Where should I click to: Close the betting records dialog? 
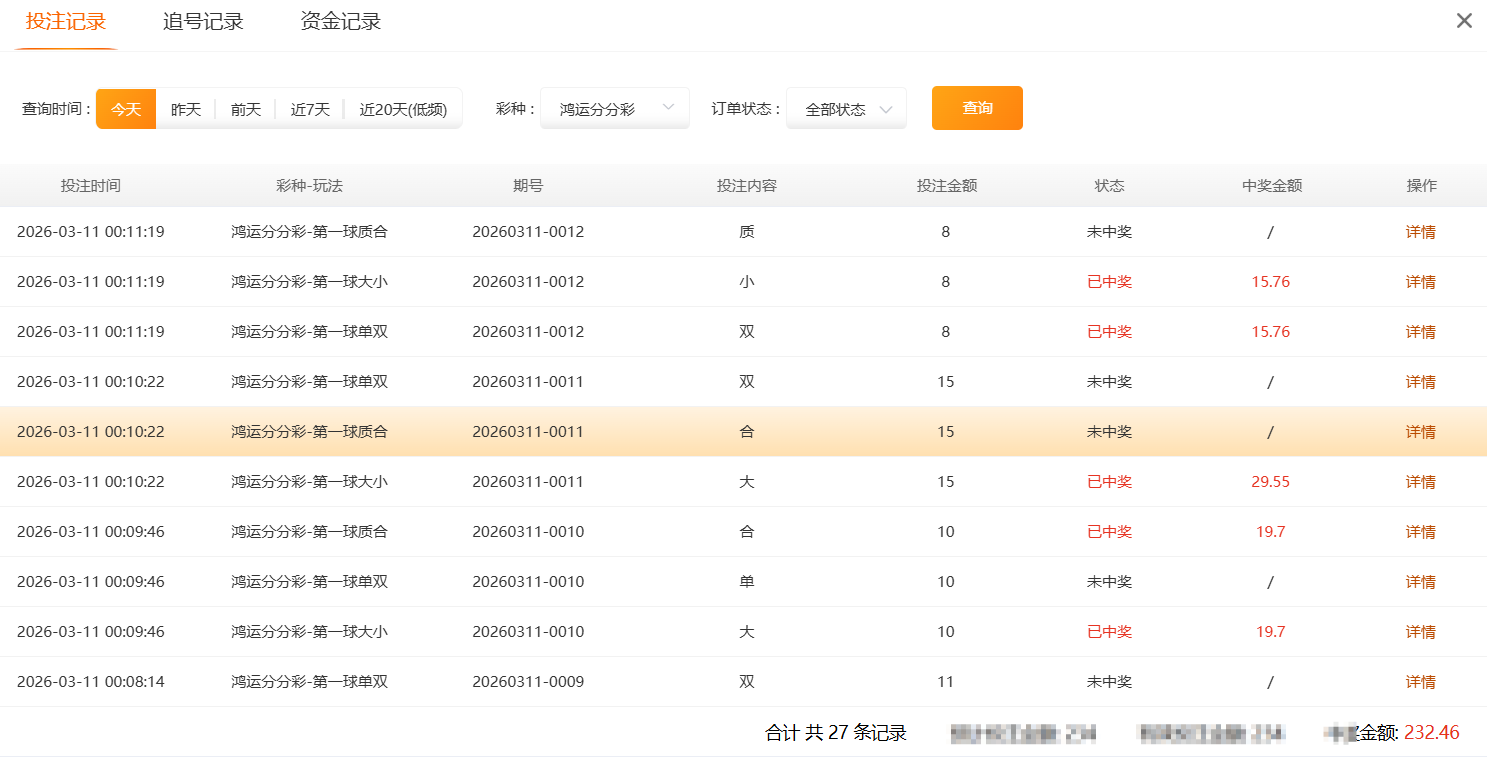1463,20
